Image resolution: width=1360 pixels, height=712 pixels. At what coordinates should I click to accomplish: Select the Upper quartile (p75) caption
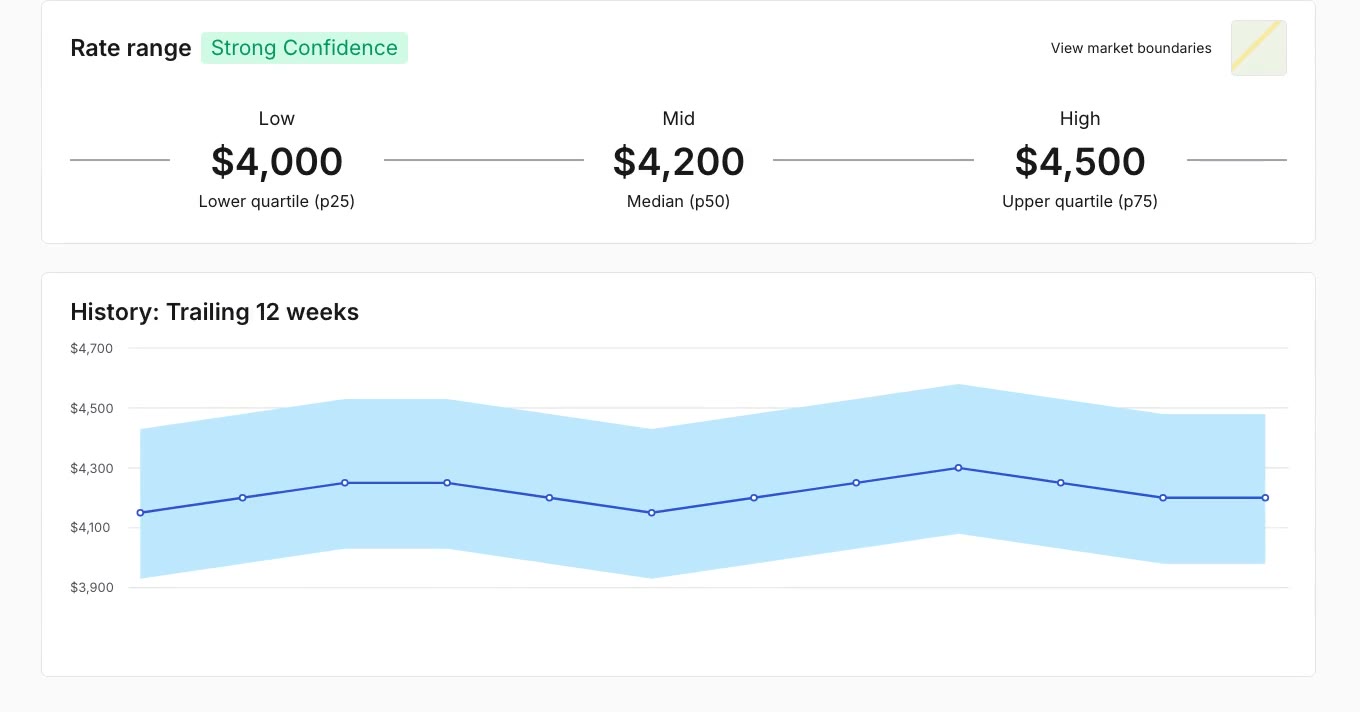tap(1080, 201)
